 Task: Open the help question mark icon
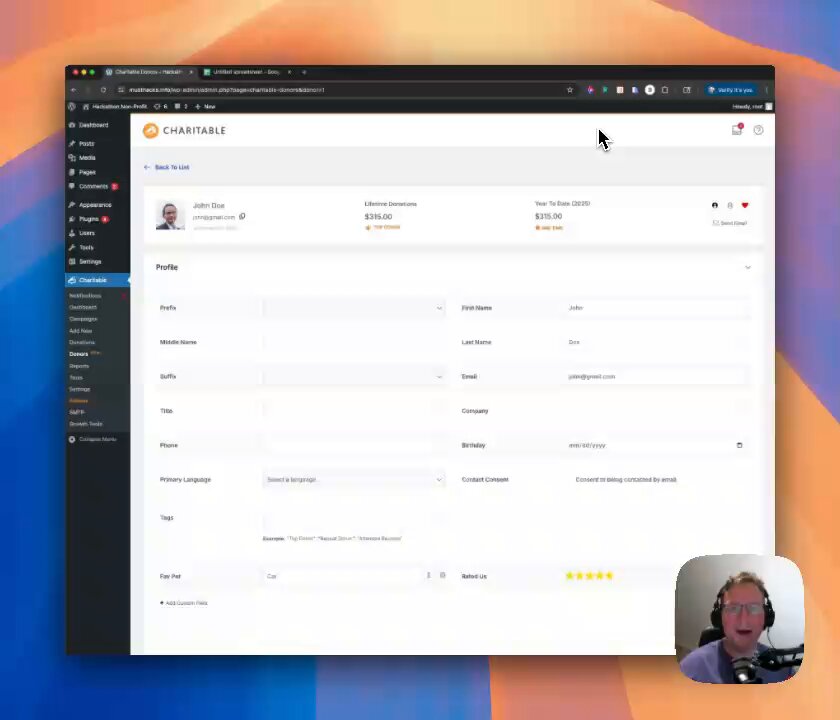pyautogui.click(x=758, y=130)
